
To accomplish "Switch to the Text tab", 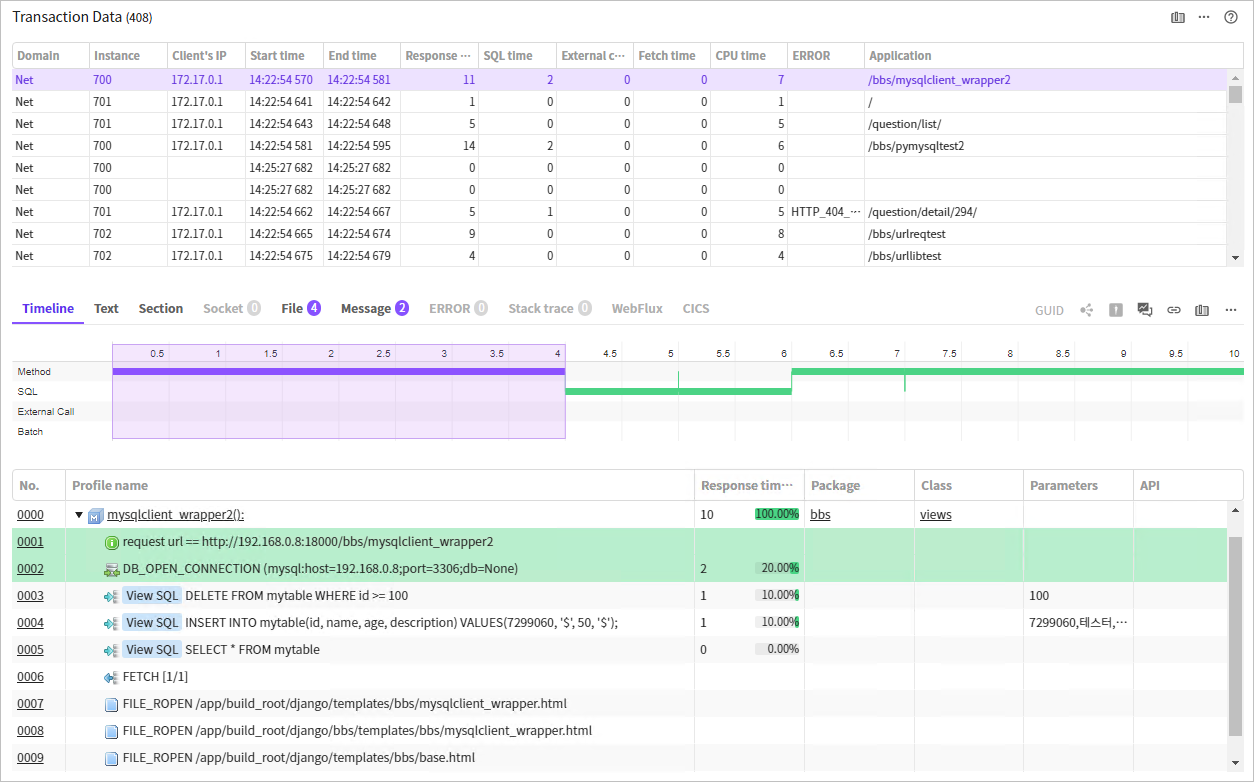I will click(106, 309).
